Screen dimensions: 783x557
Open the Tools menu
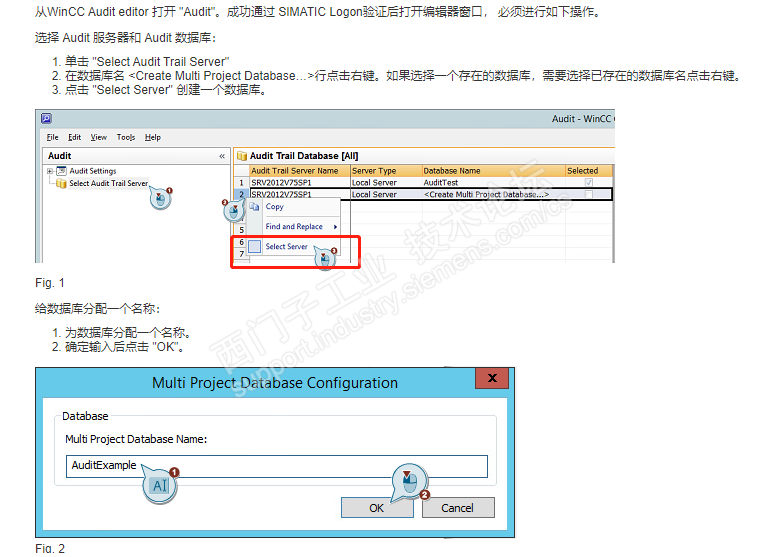tap(126, 137)
